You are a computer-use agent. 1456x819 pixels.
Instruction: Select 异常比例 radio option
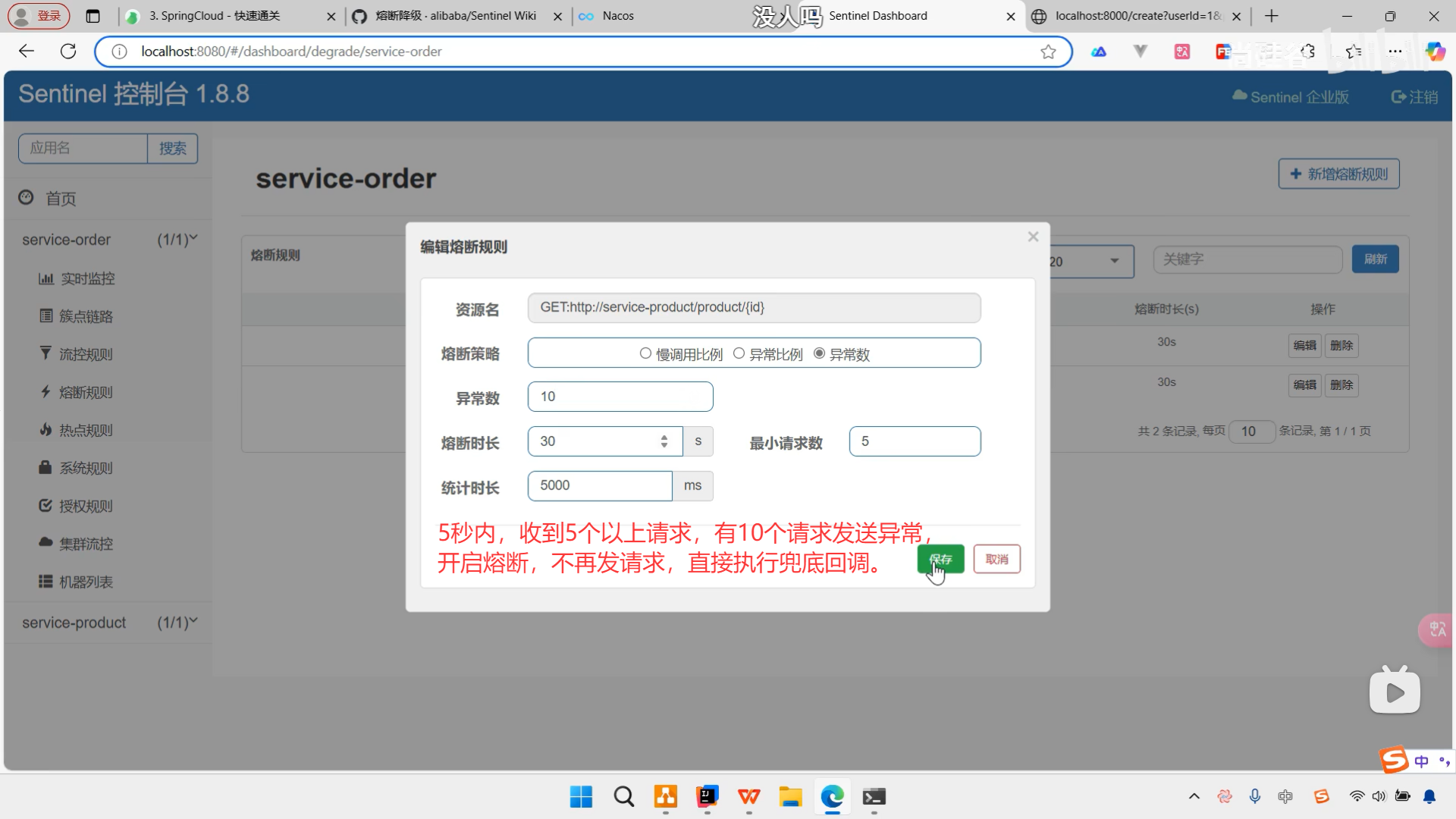click(x=739, y=353)
